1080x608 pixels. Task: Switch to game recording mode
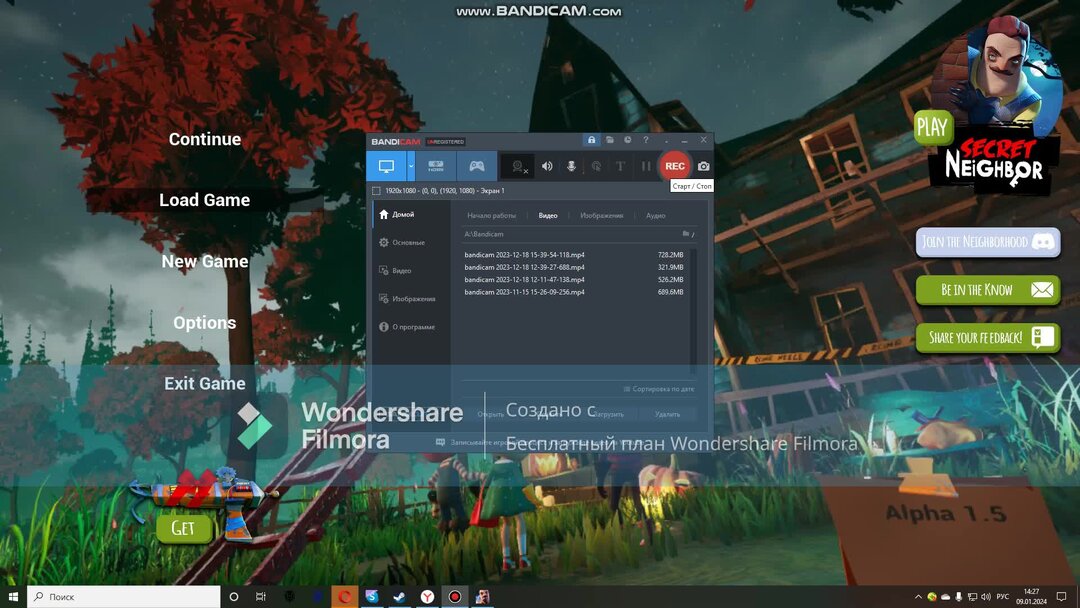(x=477, y=166)
